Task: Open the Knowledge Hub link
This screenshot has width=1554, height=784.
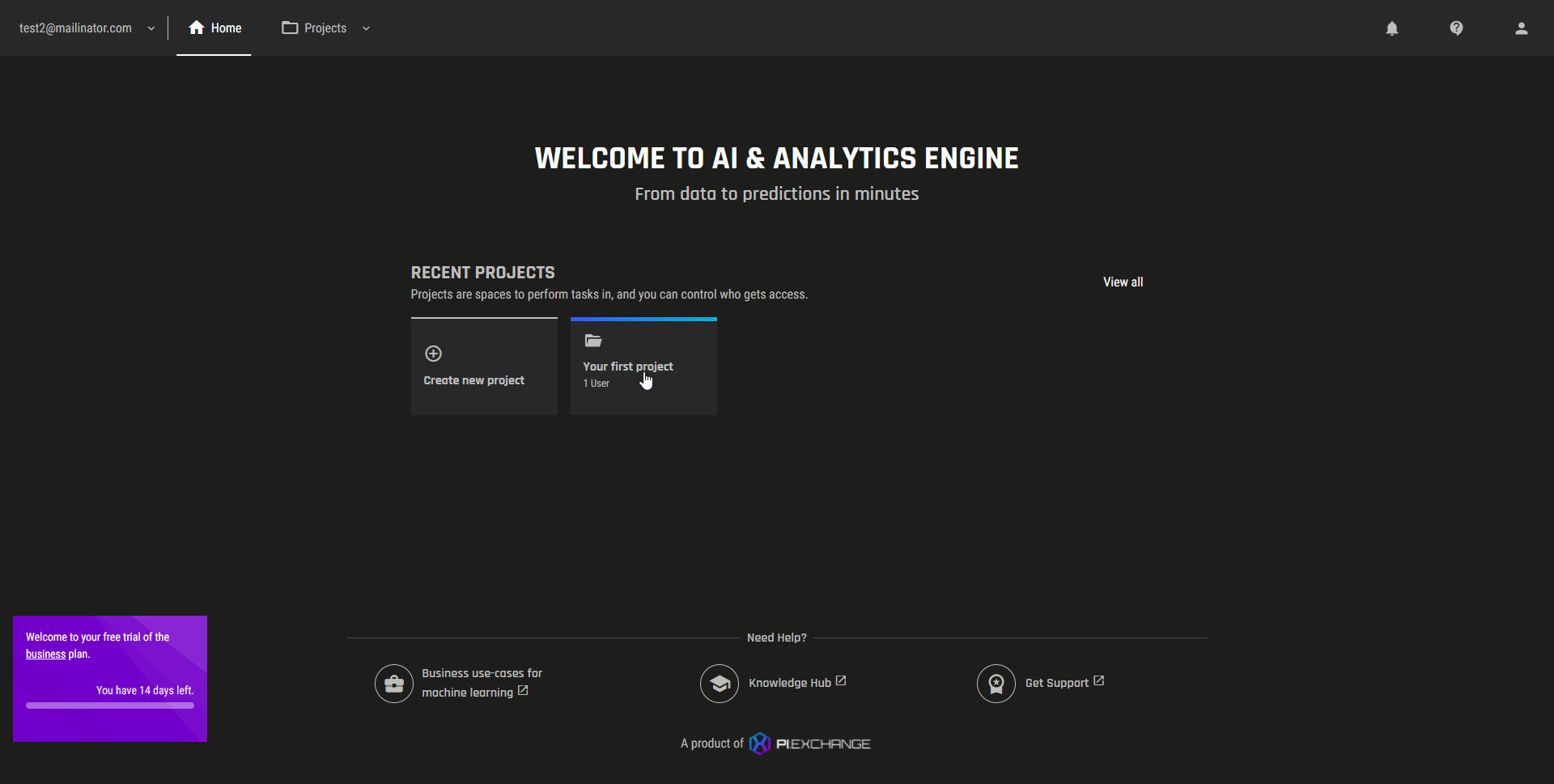Action: pyautogui.click(x=790, y=683)
